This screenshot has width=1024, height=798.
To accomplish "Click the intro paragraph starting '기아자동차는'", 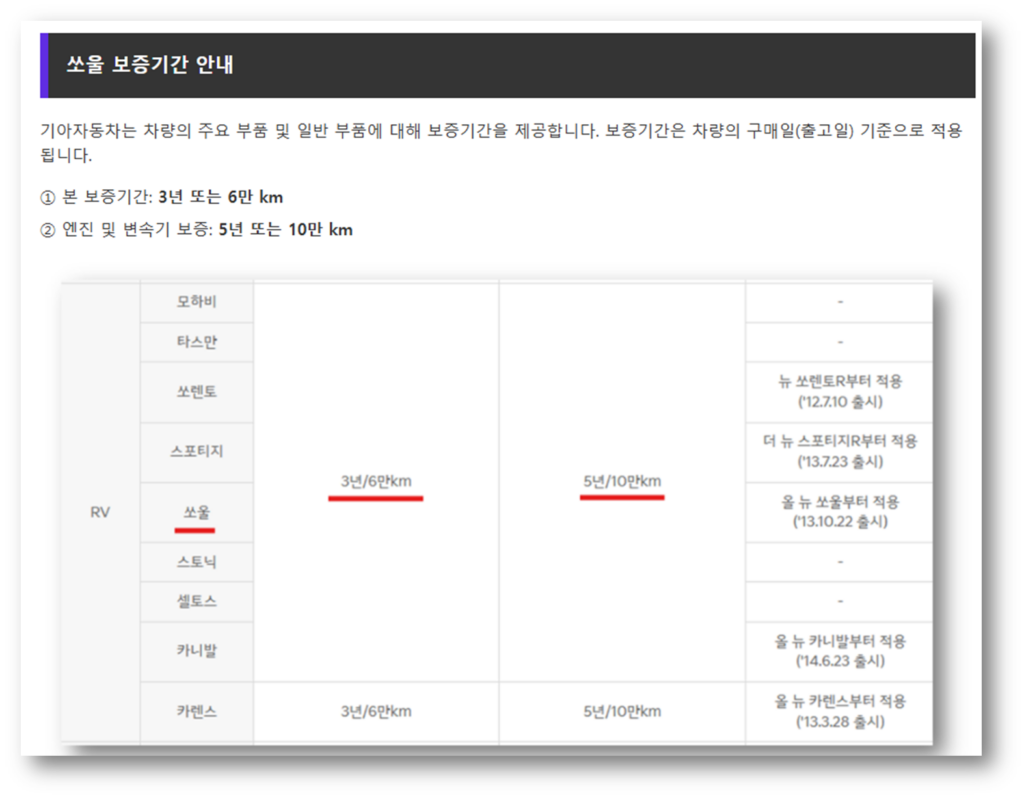I will [501, 142].
